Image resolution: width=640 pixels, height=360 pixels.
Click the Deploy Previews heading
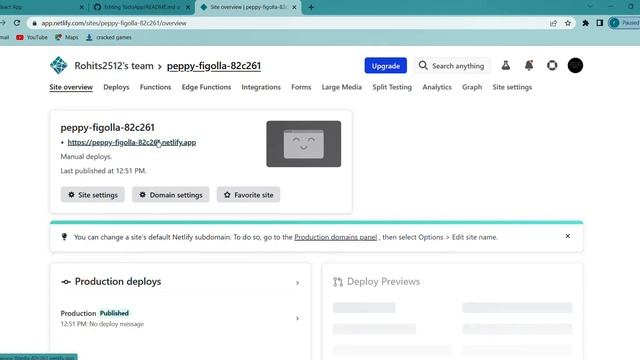(383, 281)
